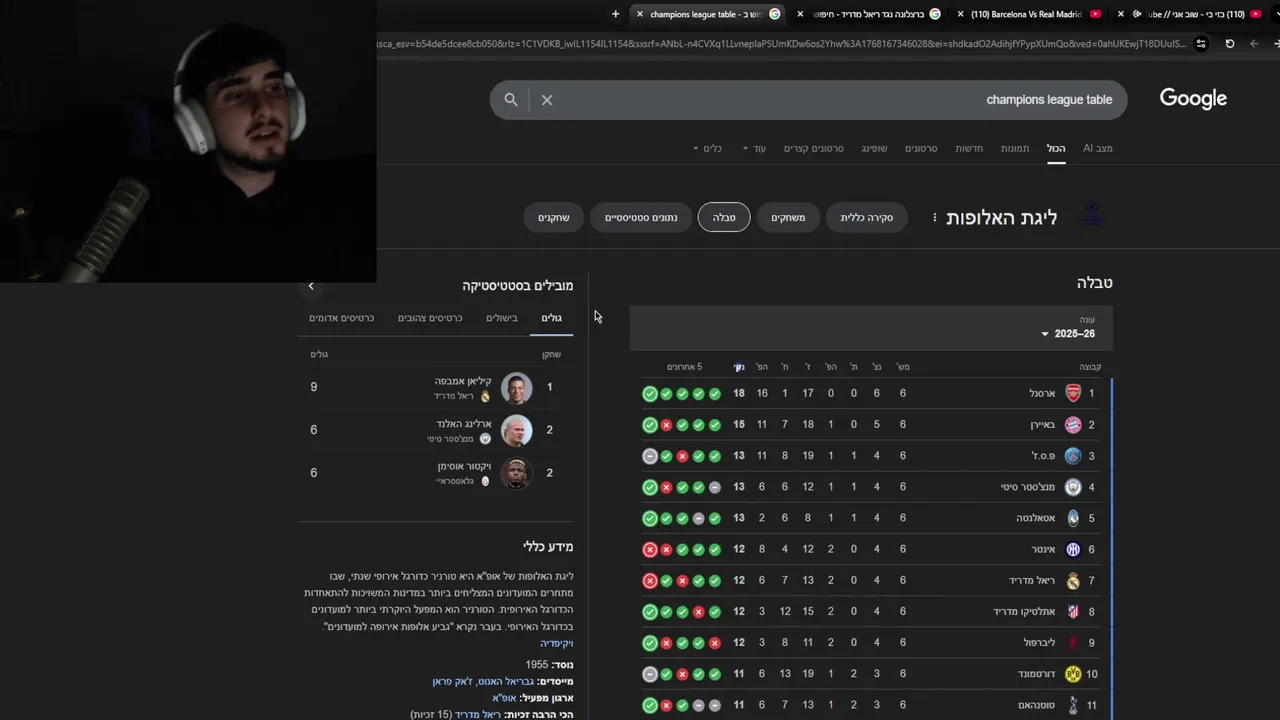This screenshot has height=720, width=1280.
Task: Expand the כלים (Tools) dropdown
Action: pyautogui.click(x=707, y=148)
